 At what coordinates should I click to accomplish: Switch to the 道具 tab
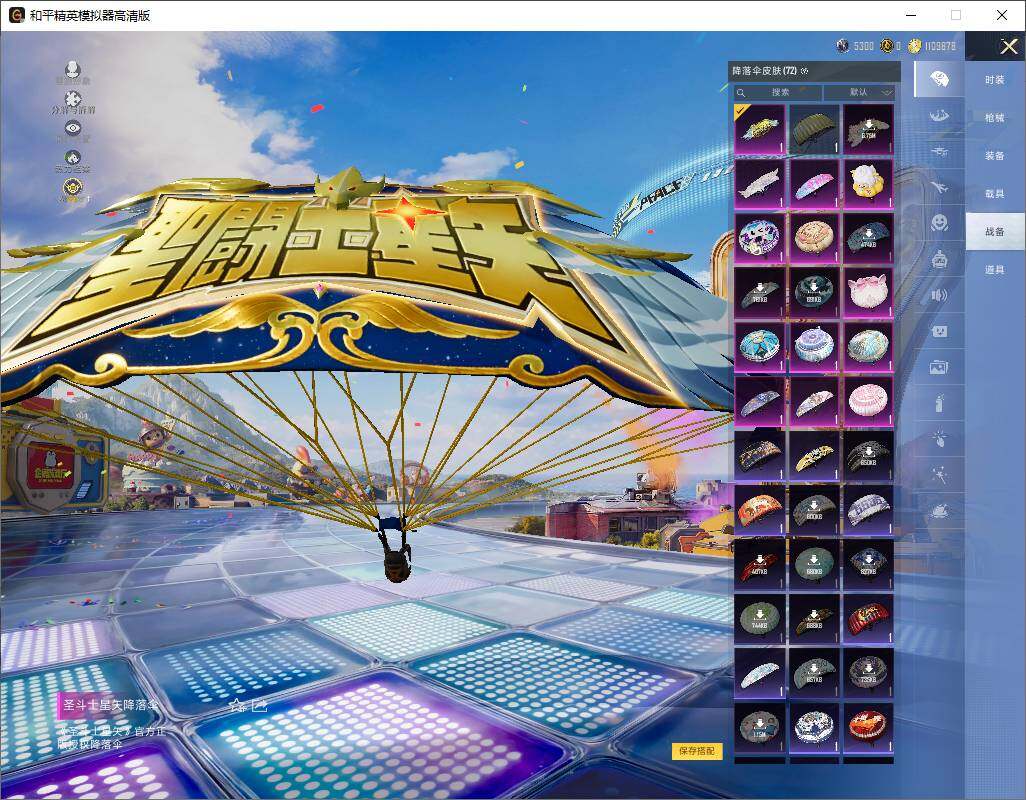(995, 270)
